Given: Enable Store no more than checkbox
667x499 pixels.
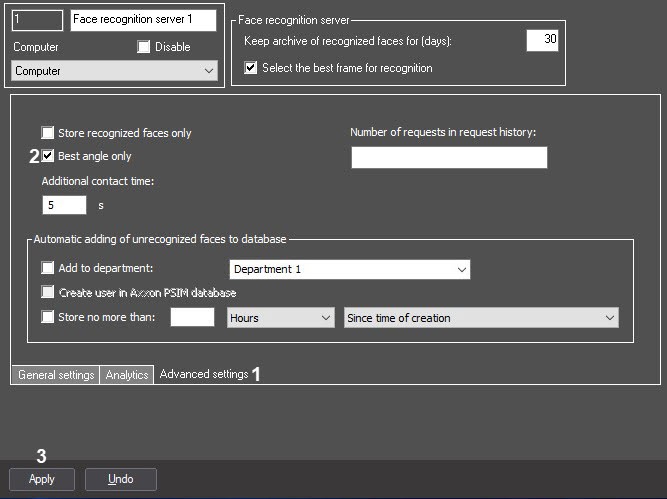Looking at the screenshot, I should click(x=48, y=317).
